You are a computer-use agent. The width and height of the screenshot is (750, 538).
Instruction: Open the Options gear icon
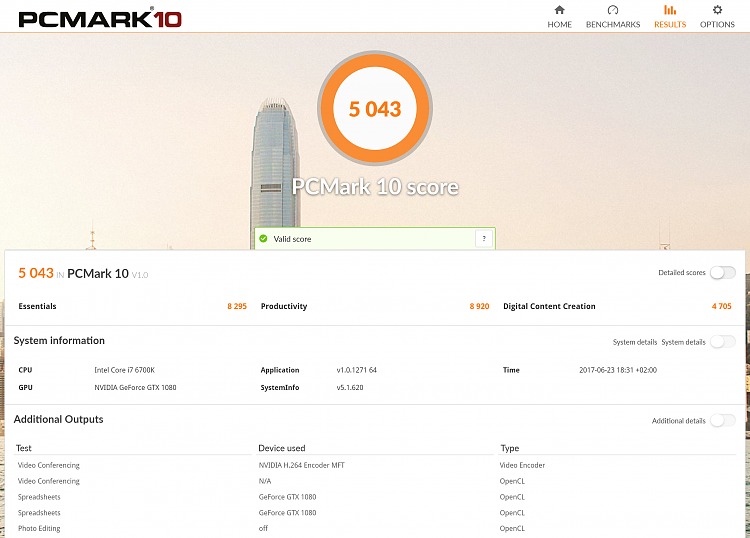click(717, 10)
